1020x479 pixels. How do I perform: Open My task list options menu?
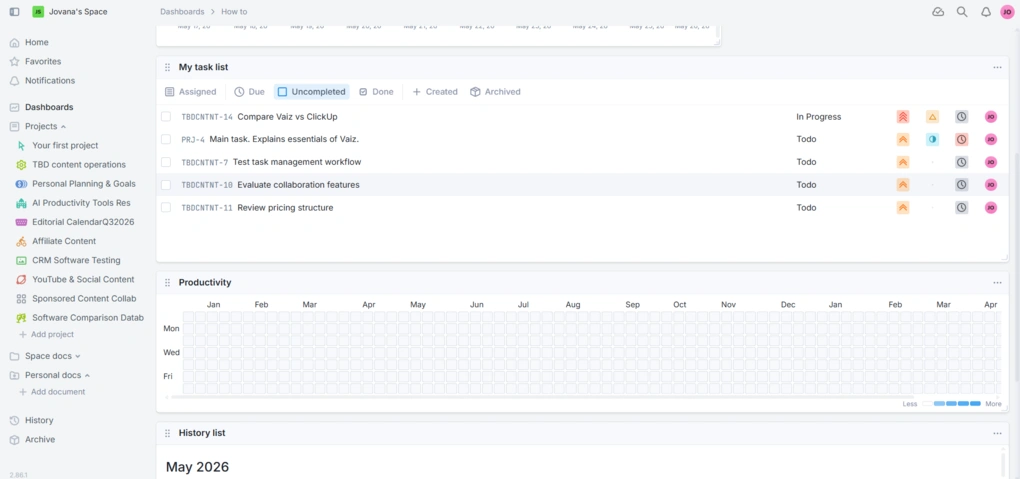tap(997, 67)
